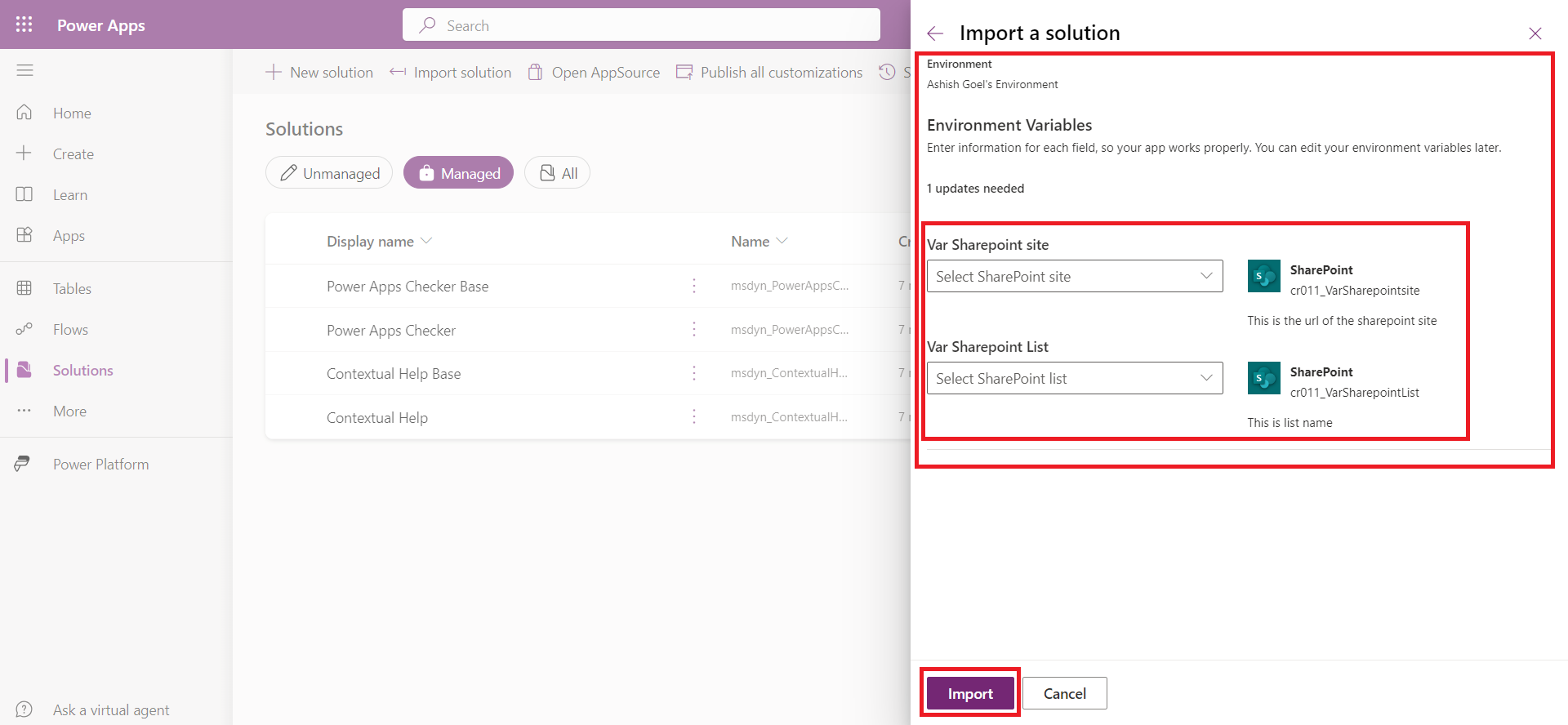Click the SharePoint icon for VarSharepointsite
Screen dimensions: 1568x725
pos(1263,277)
